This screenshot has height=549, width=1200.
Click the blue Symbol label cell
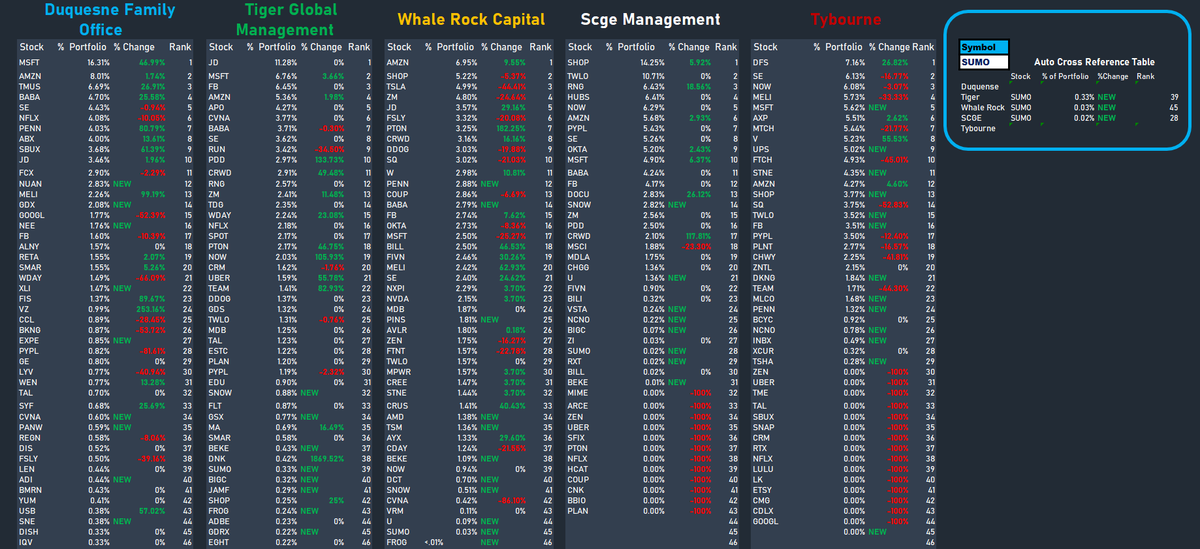984,47
